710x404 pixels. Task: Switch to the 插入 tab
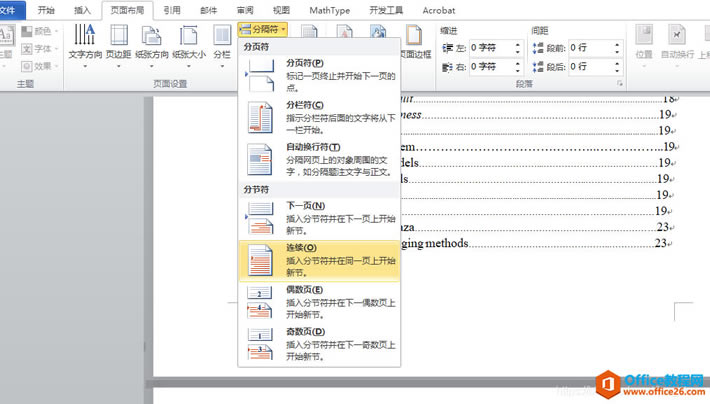pos(82,10)
